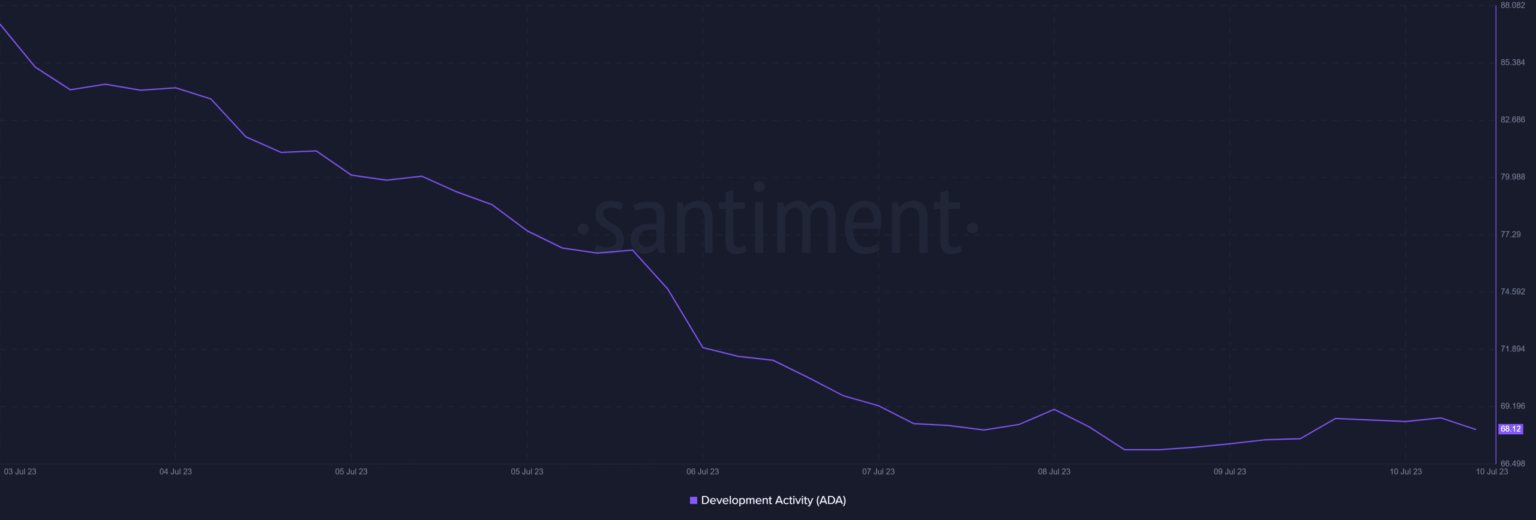Toggle the Development Activity (ADA) legend label
1536x520 pixels.
tap(773, 500)
